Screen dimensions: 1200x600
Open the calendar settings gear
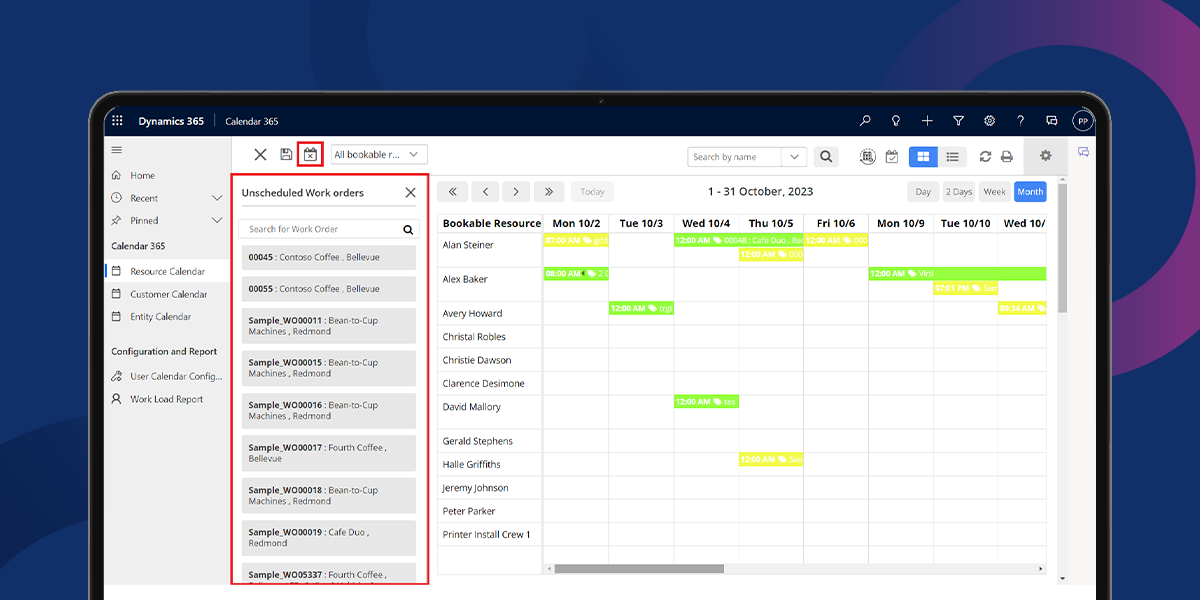(1045, 156)
